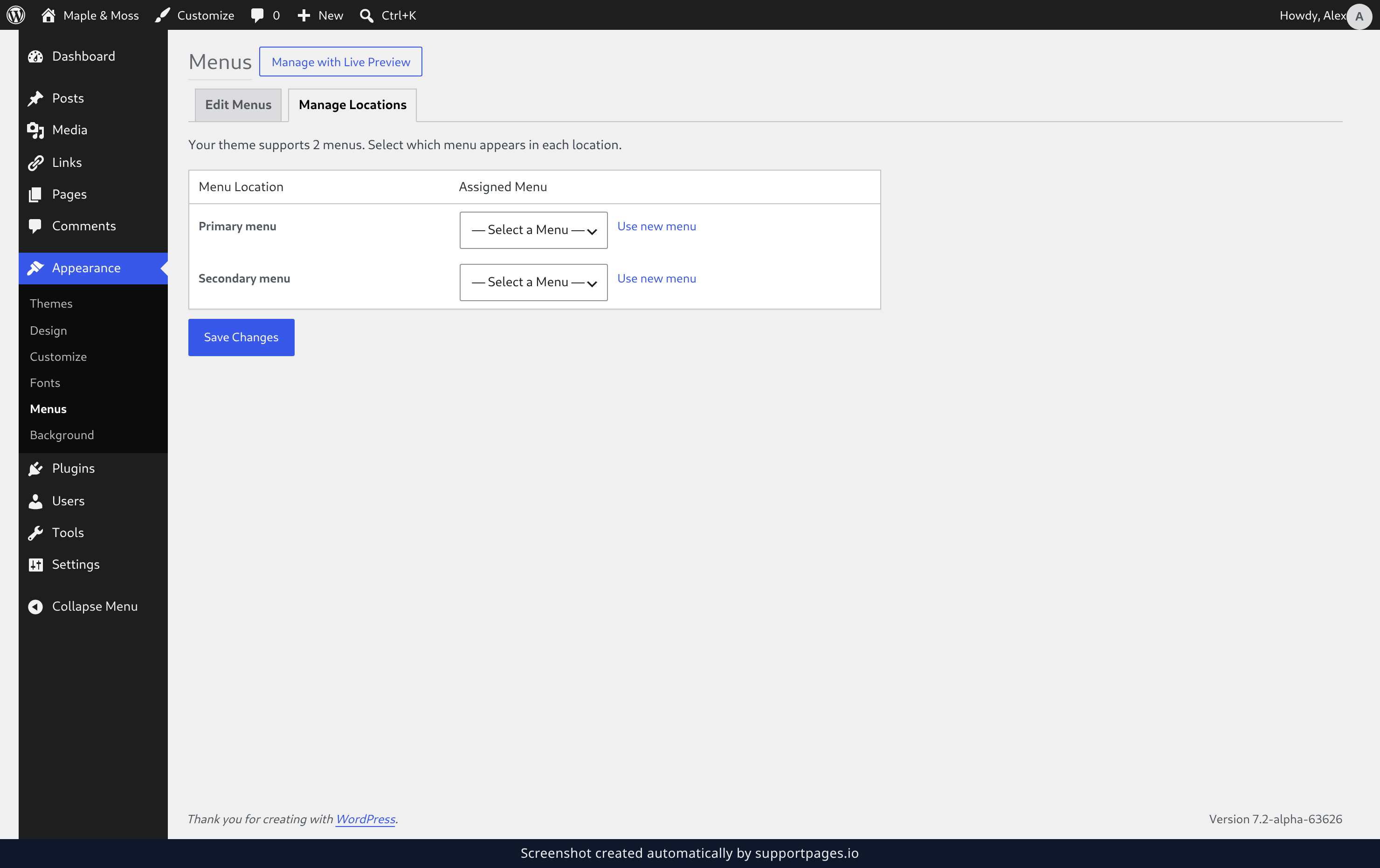Click the Links chain icon

35,163
